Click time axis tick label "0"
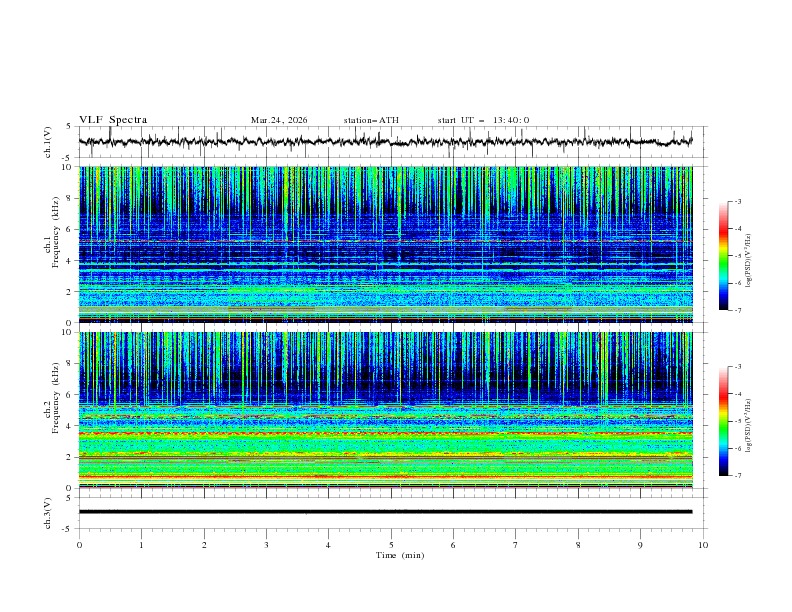The image size is (792, 612). click(x=79, y=545)
